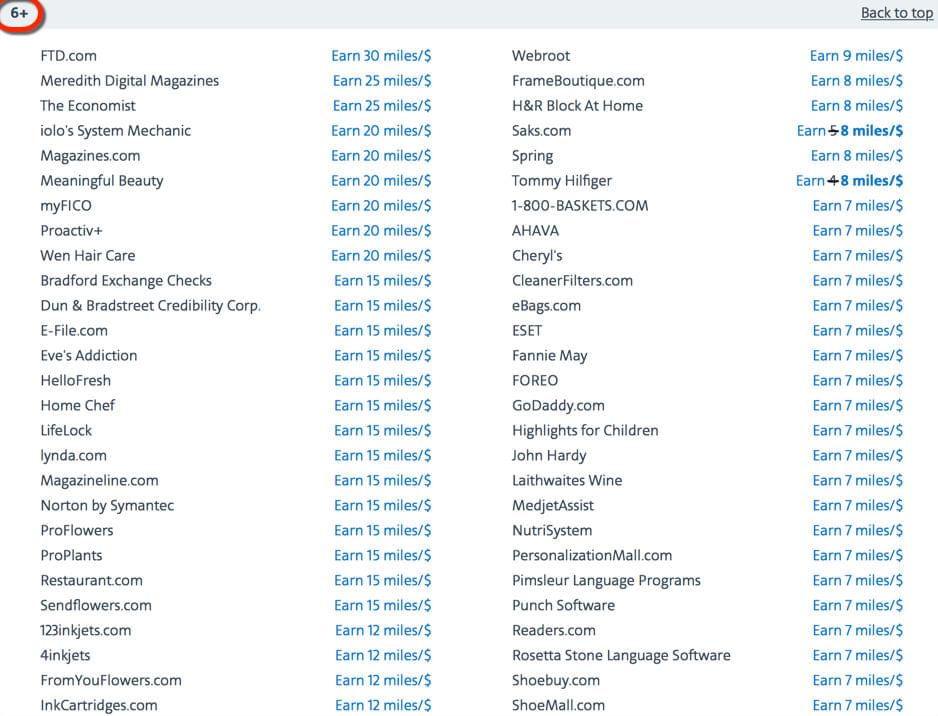Open the FTD.com store listing
Viewport: 938px width, 716px height.
(68, 56)
